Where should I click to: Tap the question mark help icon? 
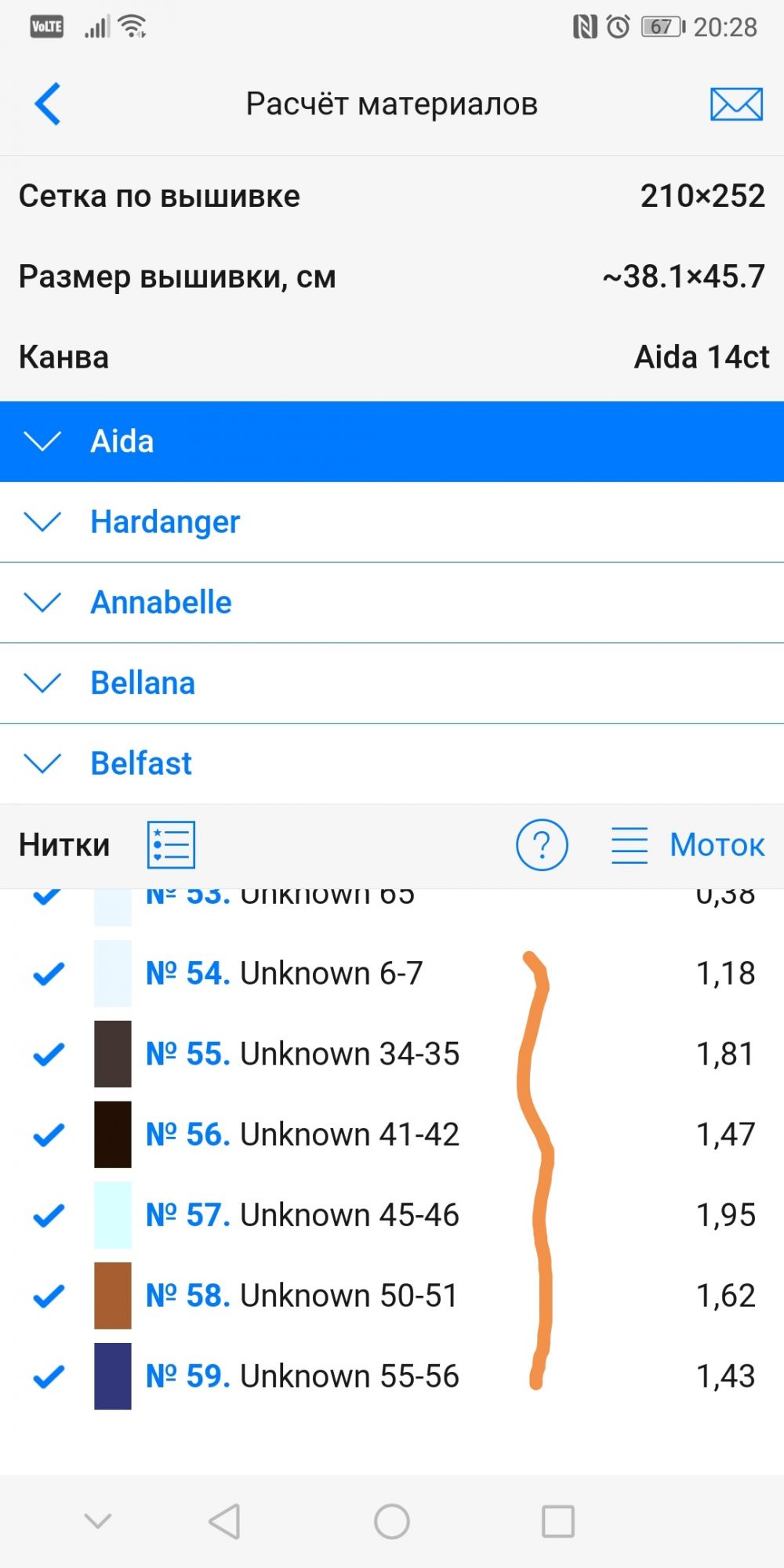[x=542, y=845]
